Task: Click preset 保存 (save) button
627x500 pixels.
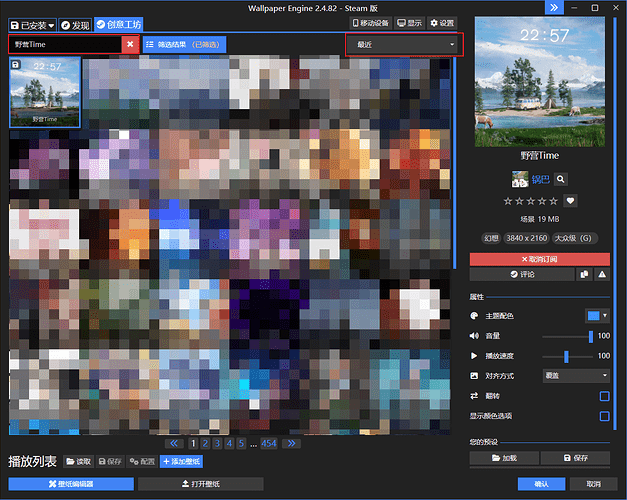Action: click(x=575, y=458)
